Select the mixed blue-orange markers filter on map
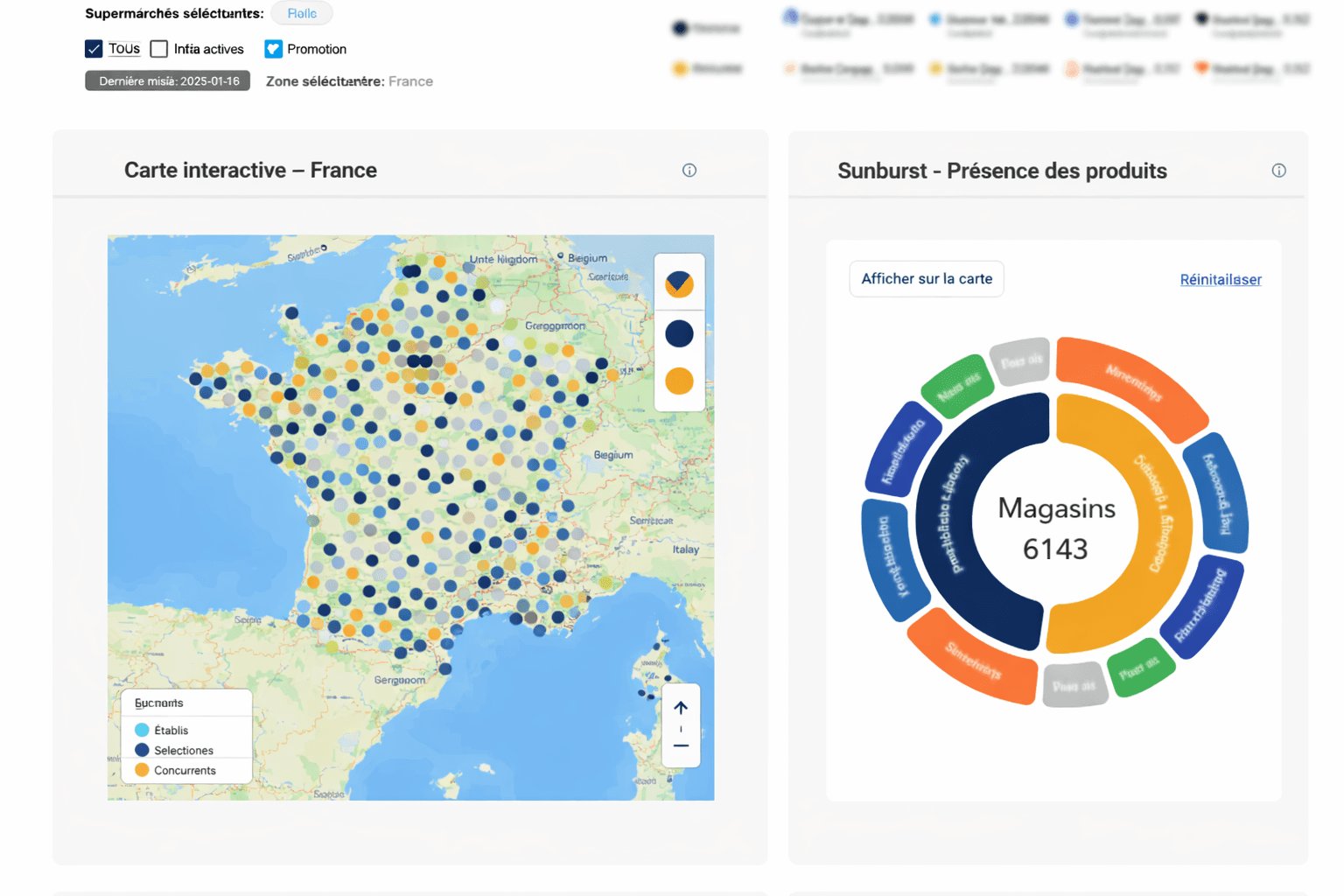 680,283
